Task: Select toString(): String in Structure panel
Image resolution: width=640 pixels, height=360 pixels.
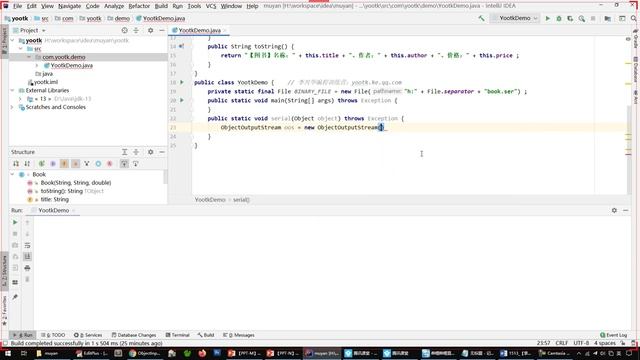Action: pyautogui.click(x=62, y=191)
